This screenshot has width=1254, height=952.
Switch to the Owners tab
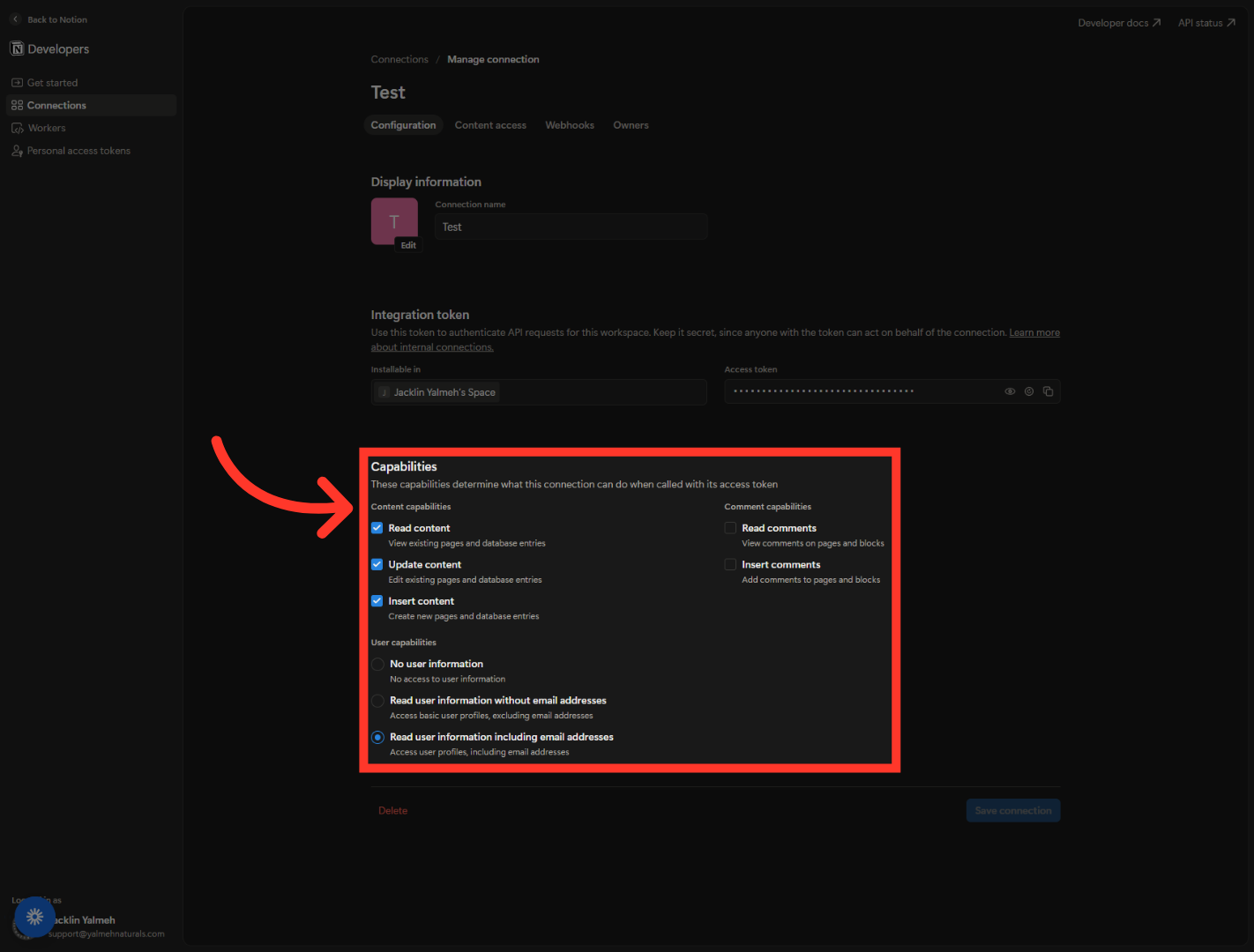click(631, 125)
